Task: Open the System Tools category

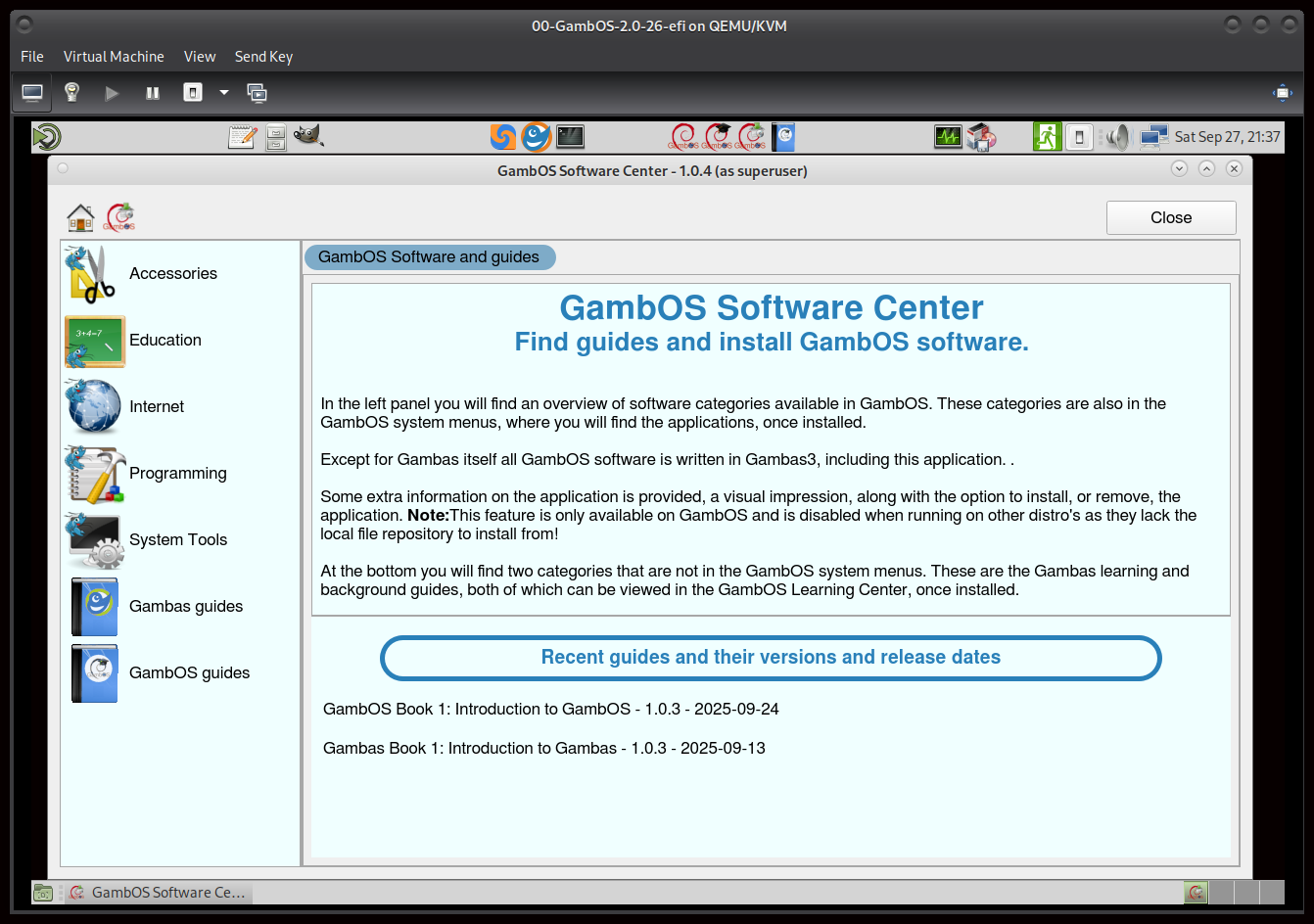Action: tap(178, 539)
